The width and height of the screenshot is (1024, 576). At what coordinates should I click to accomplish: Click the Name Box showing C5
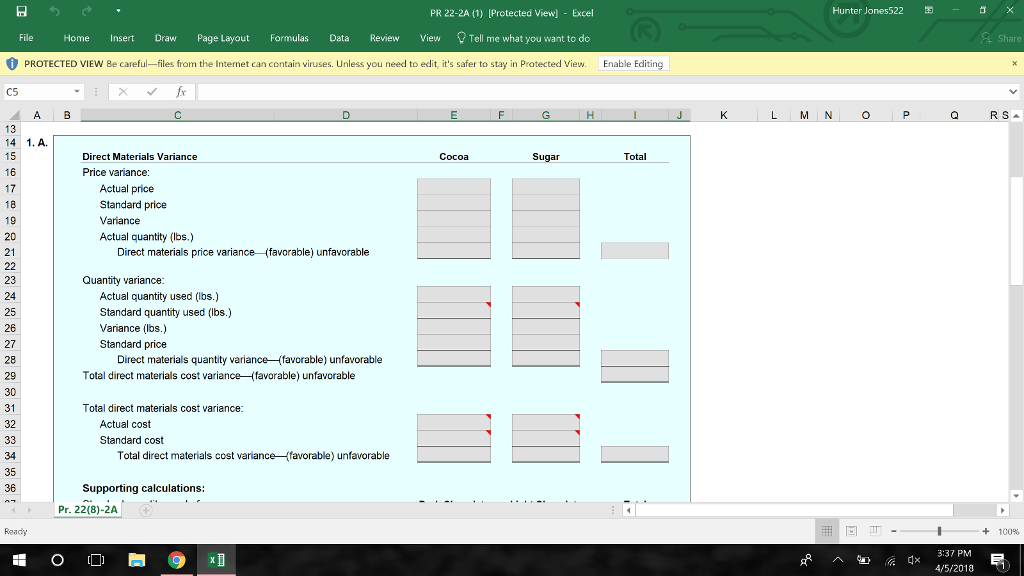pyautogui.click(x=38, y=92)
